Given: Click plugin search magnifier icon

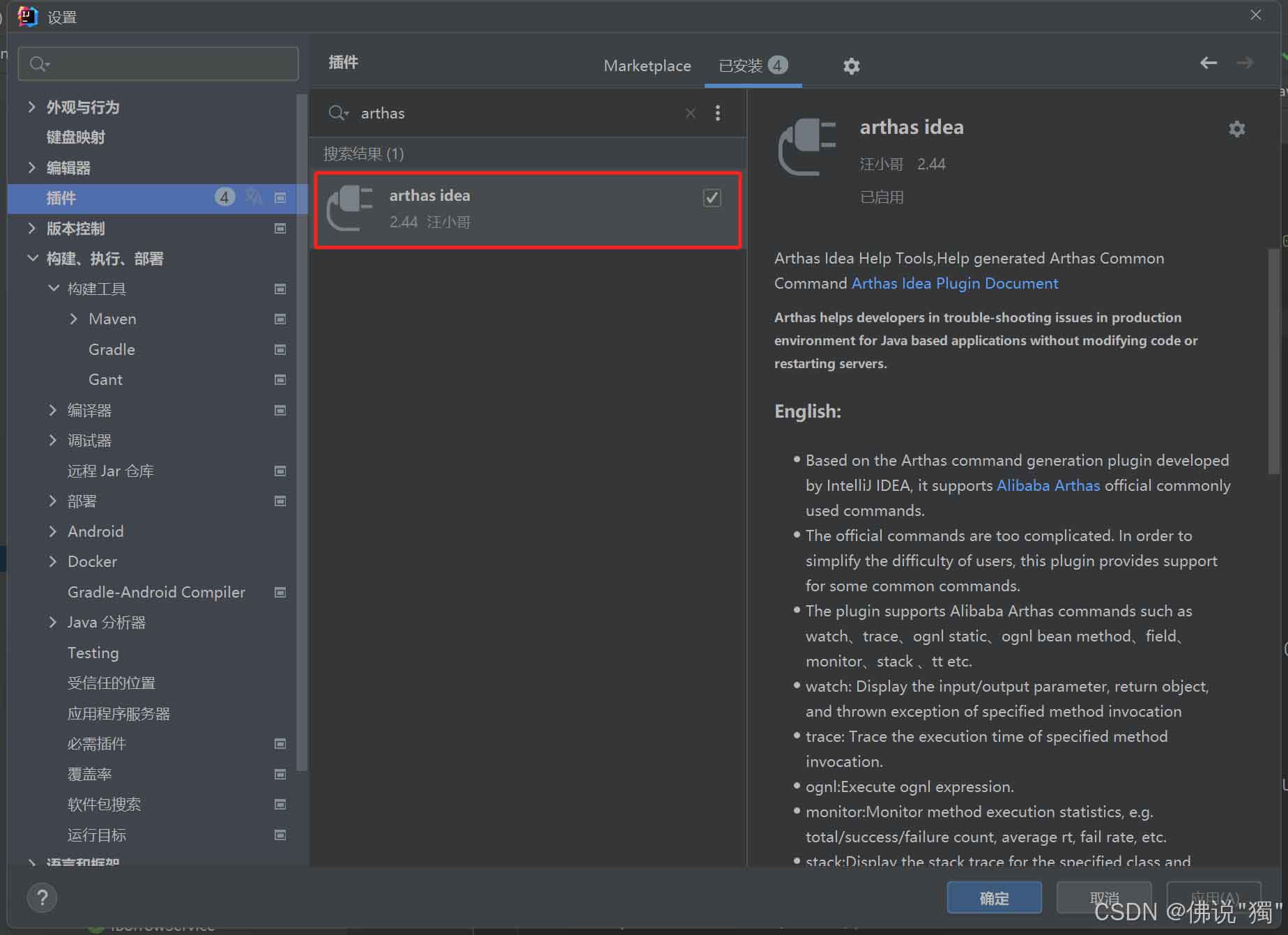Looking at the screenshot, I should (x=339, y=113).
